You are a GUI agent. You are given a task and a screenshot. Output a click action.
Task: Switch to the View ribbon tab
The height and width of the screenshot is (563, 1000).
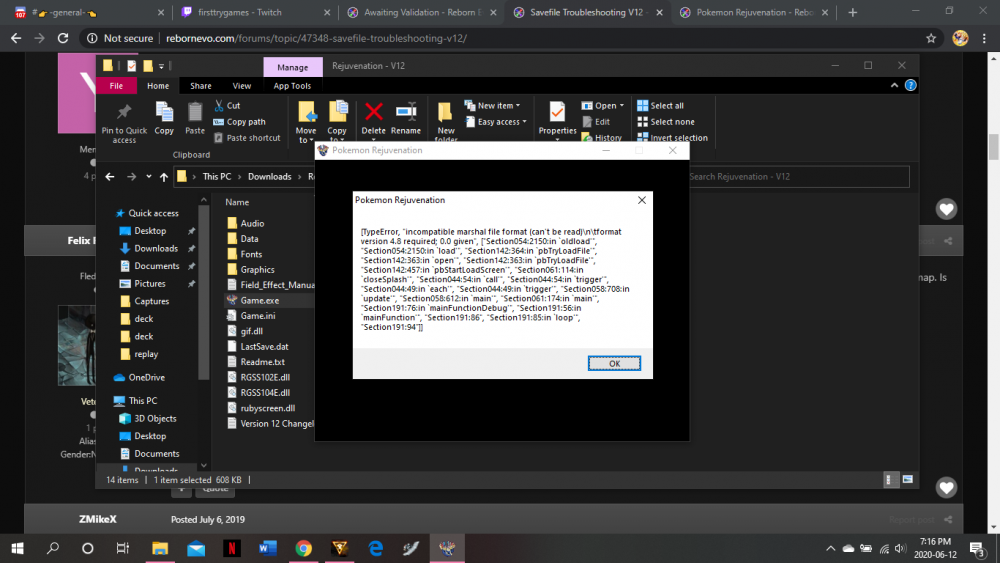(x=241, y=85)
